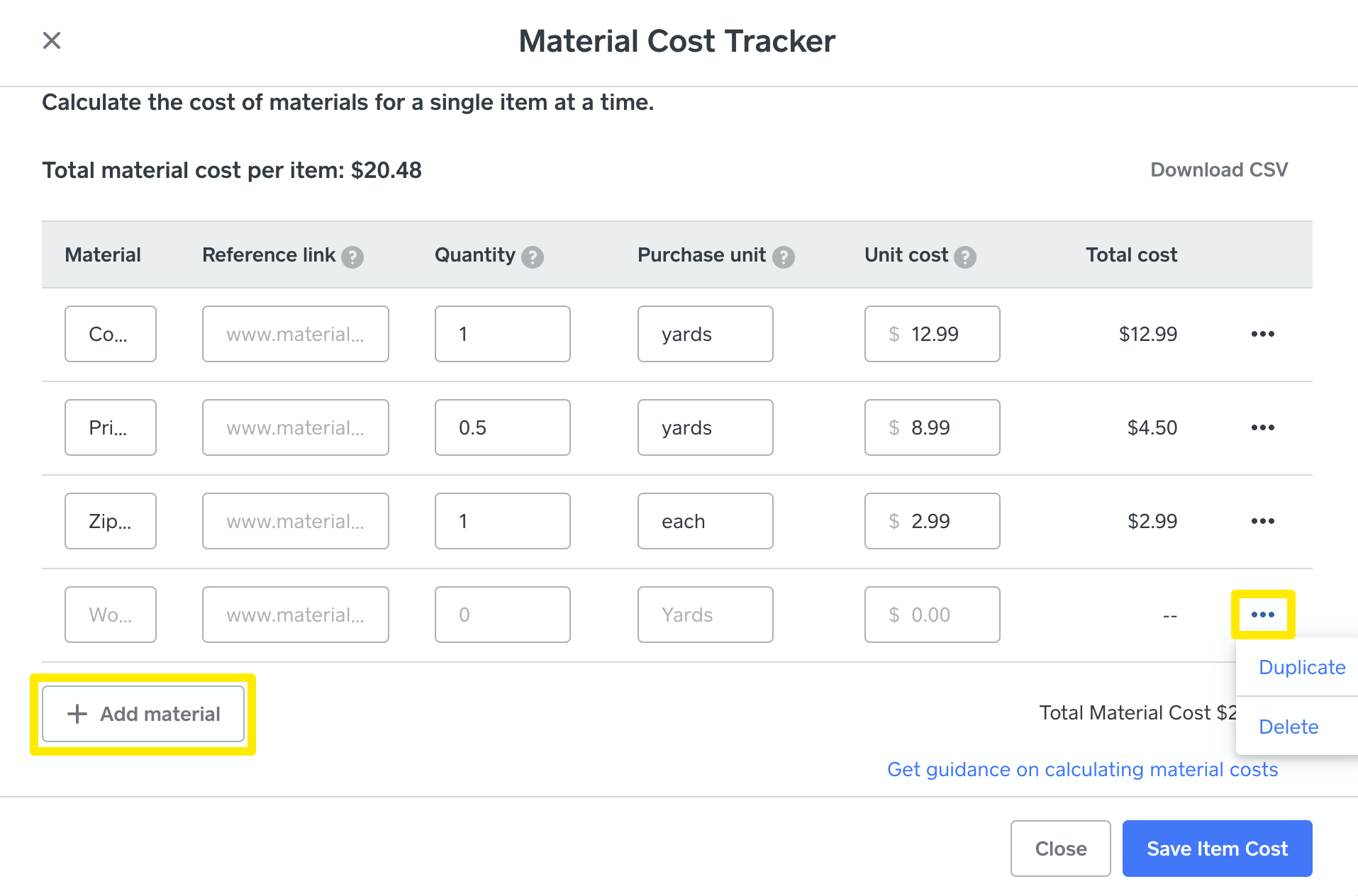
Task: Open the three-dot menu for the Zipper row
Action: click(x=1263, y=521)
